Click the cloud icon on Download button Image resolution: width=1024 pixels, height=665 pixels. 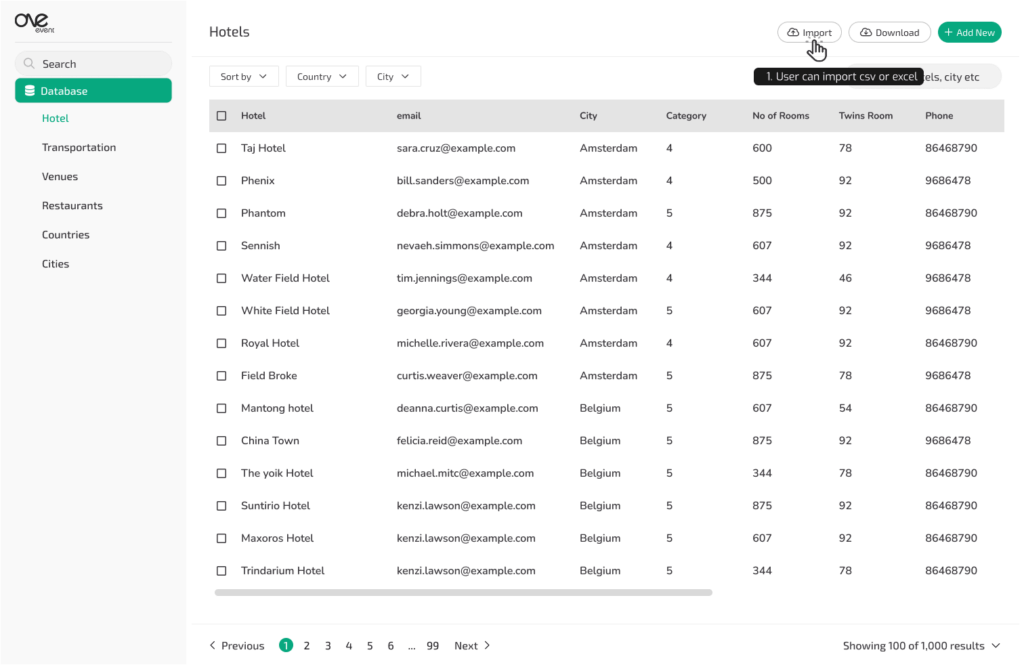(865, 33)
